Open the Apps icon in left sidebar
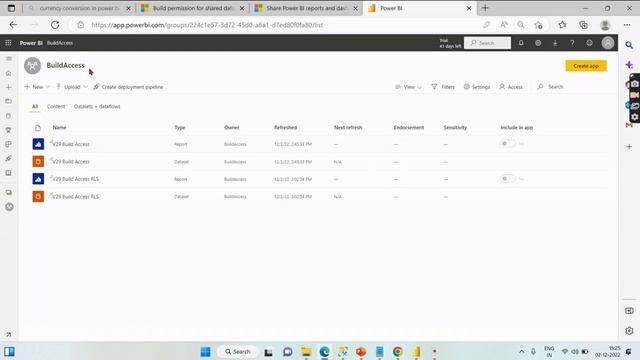 [x=9, y=144]
